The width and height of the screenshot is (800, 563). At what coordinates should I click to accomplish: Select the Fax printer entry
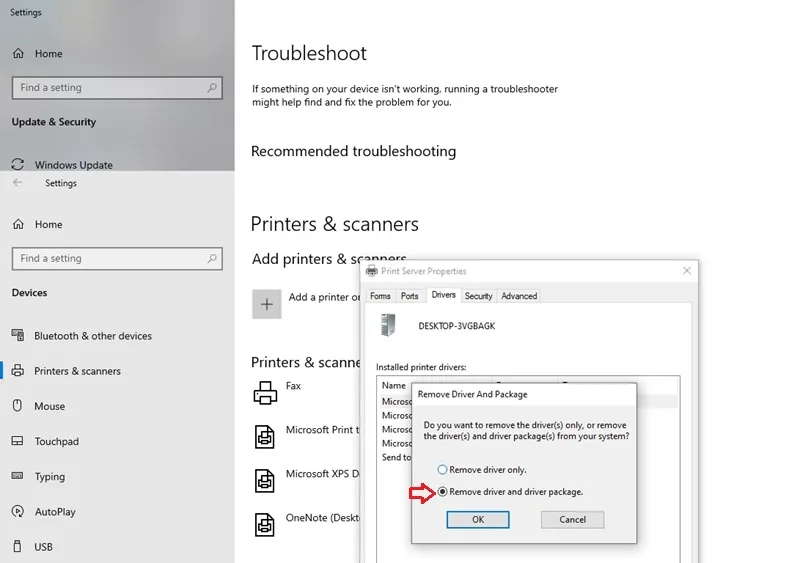coord(293,386)
